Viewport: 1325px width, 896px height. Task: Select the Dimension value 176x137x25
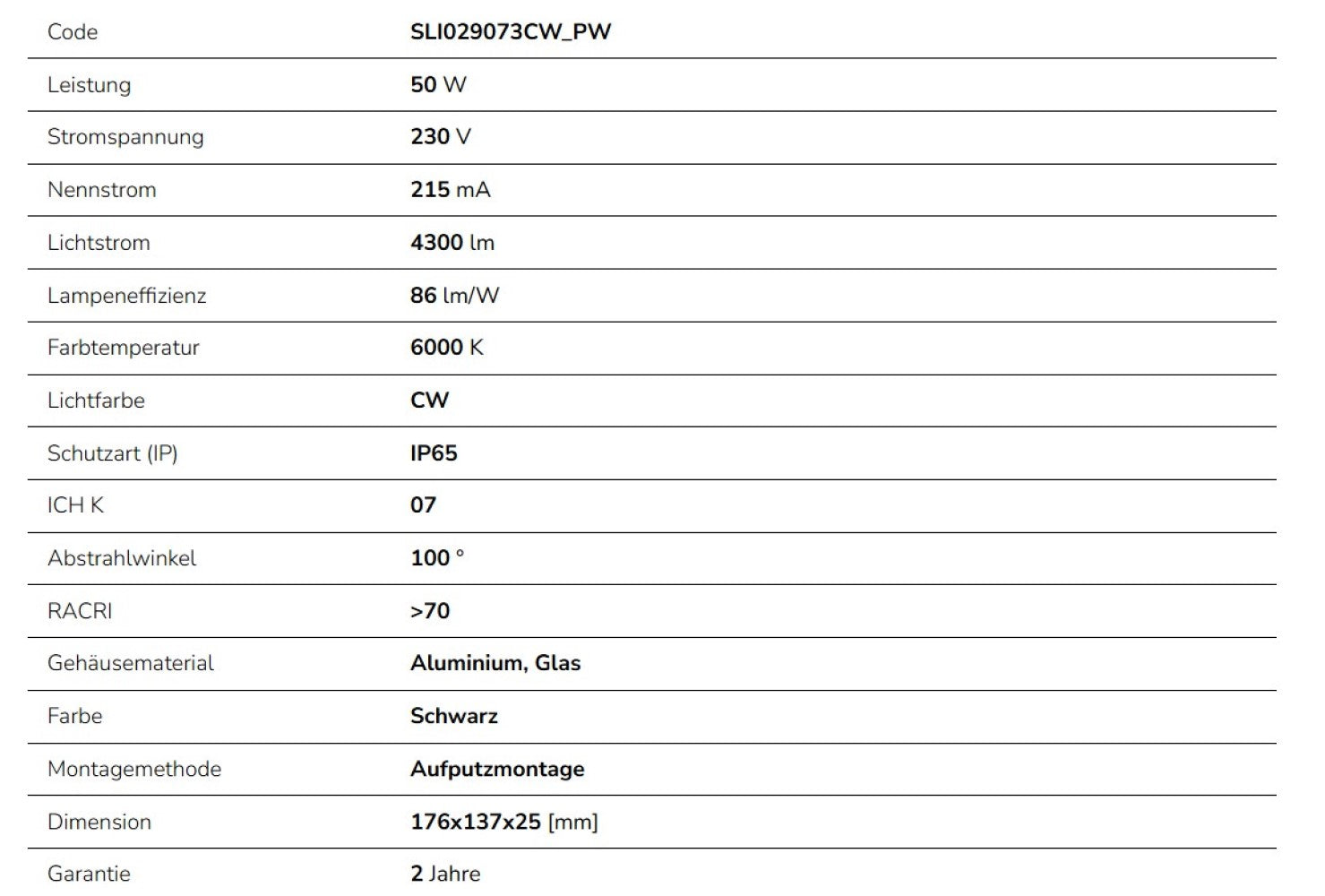click(x=476, y=822)
